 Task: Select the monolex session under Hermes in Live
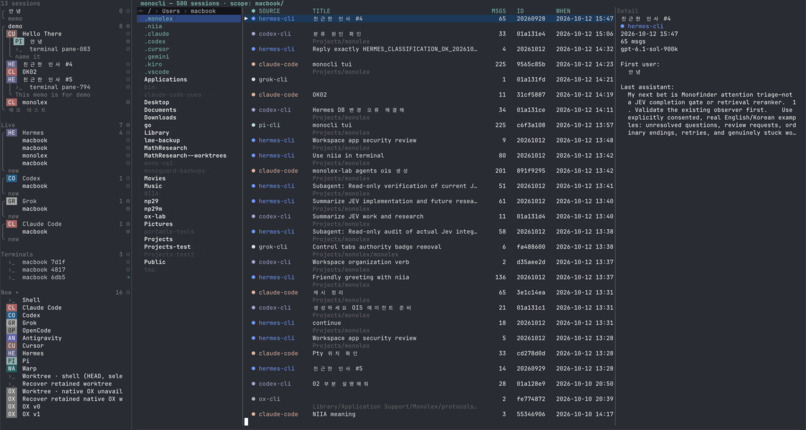click(35, 156)
